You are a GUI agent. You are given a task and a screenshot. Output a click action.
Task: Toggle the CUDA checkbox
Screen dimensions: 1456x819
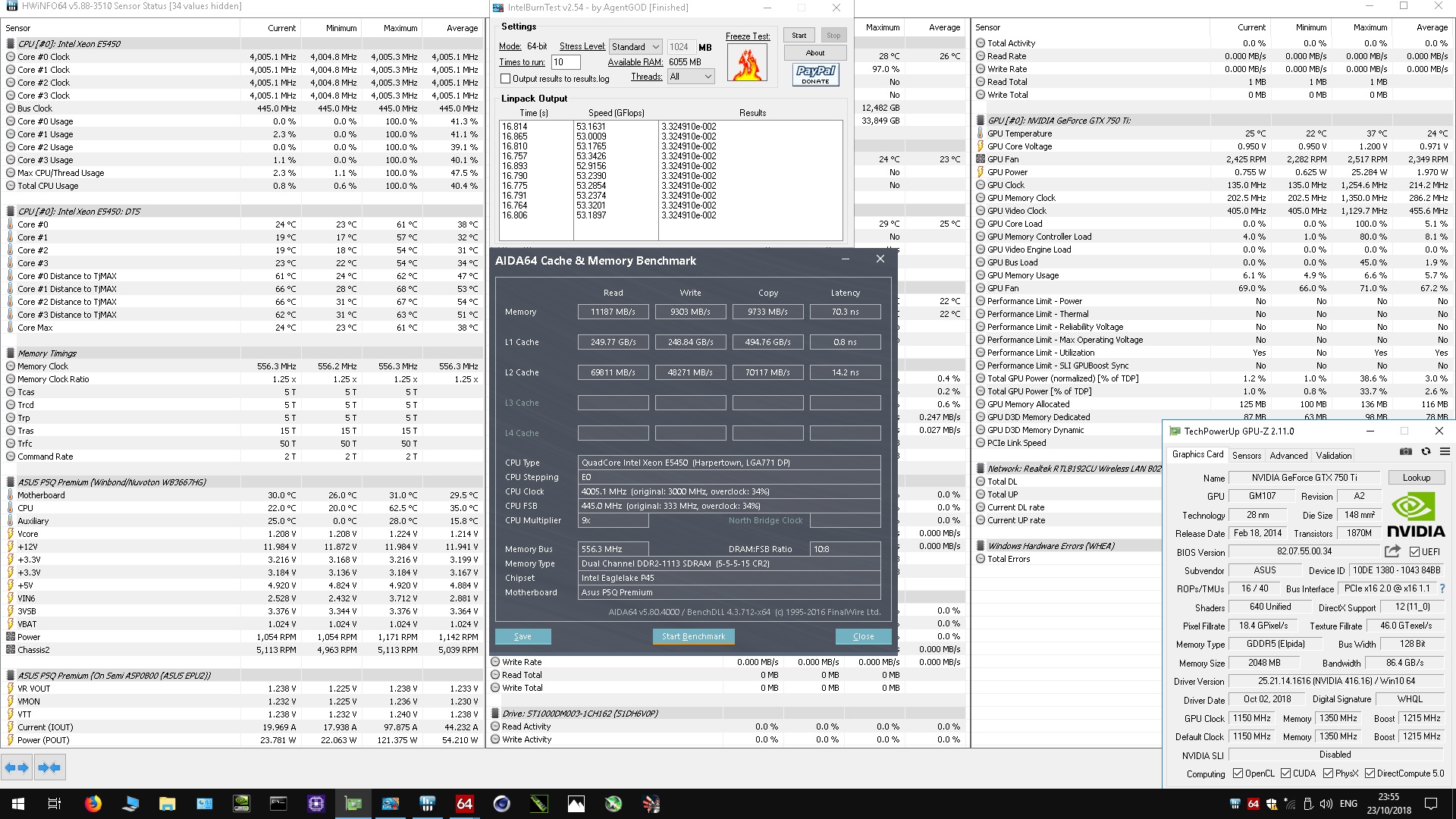[x=1285, y=773]
